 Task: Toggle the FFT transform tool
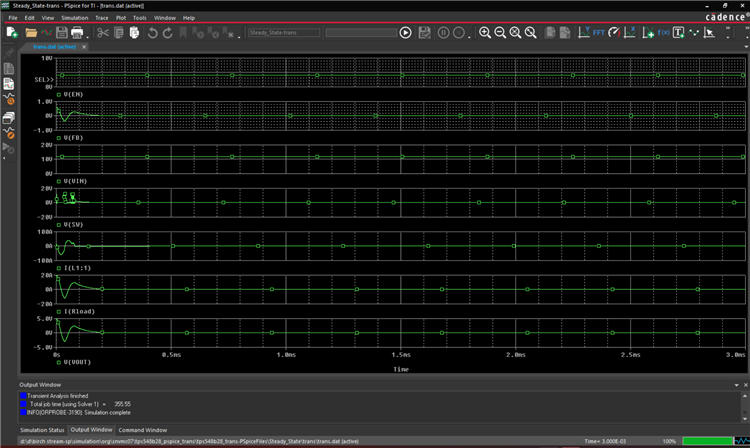pyautogui.click(x=599, y=33)
